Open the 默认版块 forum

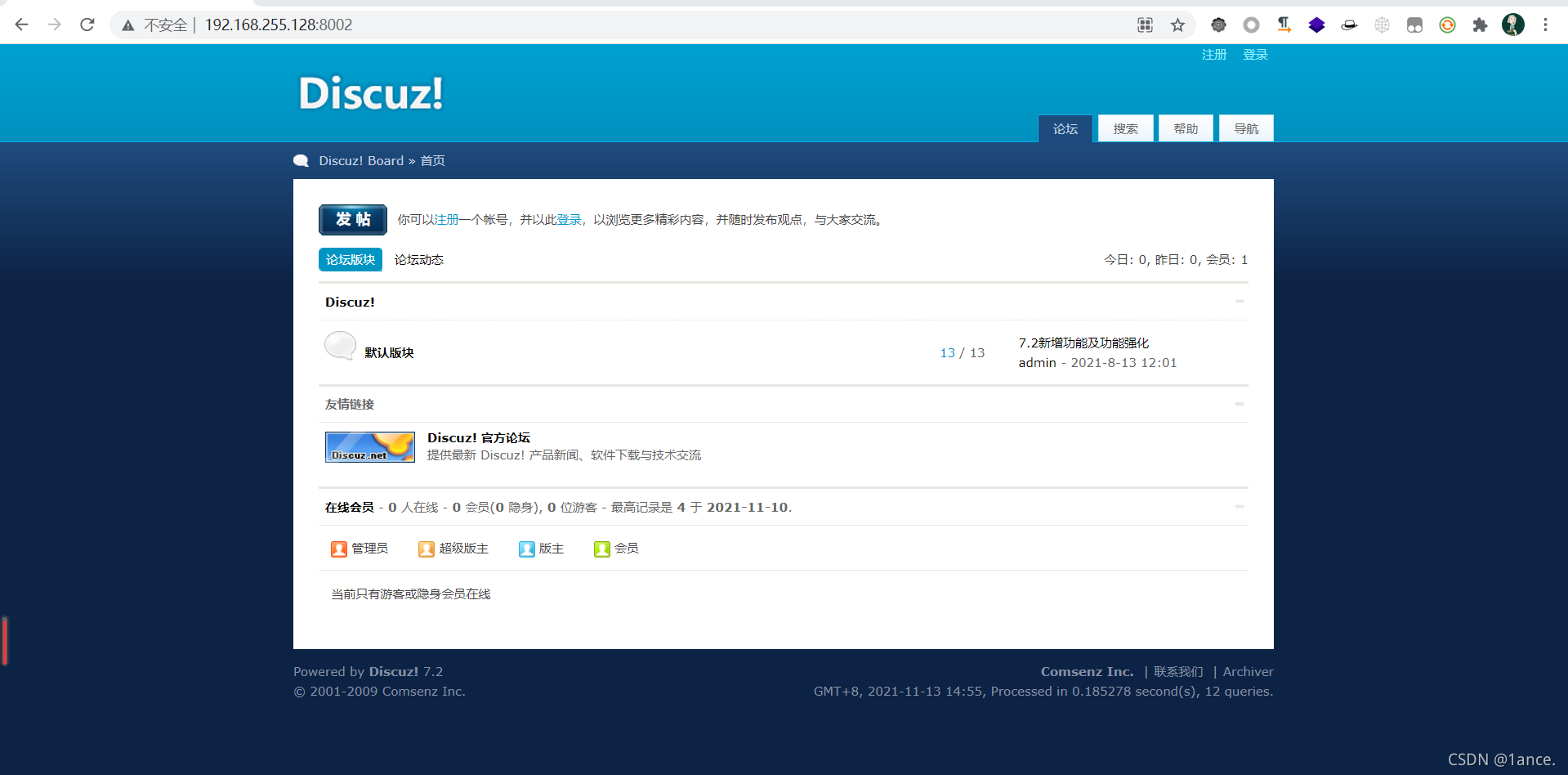point(389,352)
